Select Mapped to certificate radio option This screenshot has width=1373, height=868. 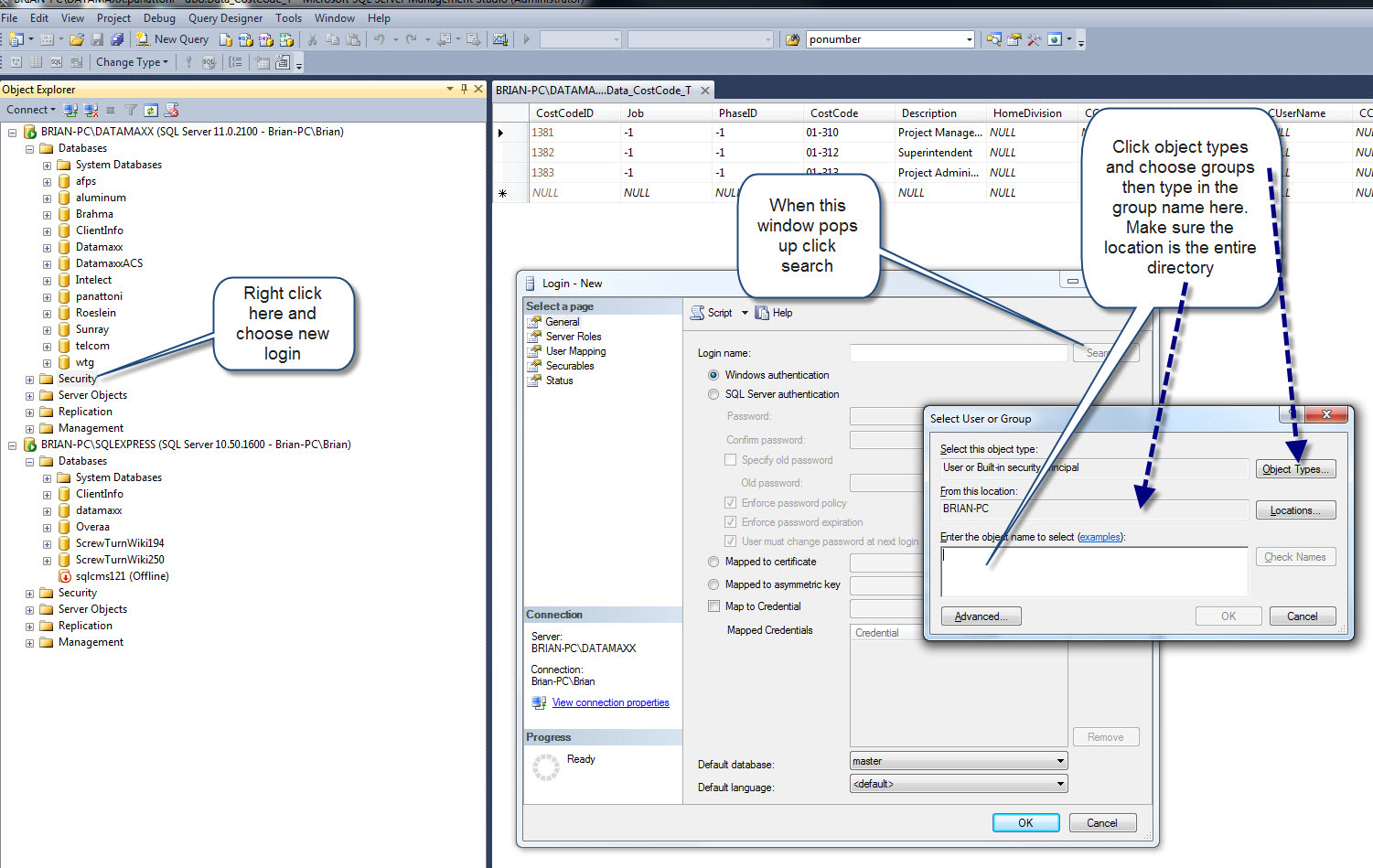[x=713, y=562]
